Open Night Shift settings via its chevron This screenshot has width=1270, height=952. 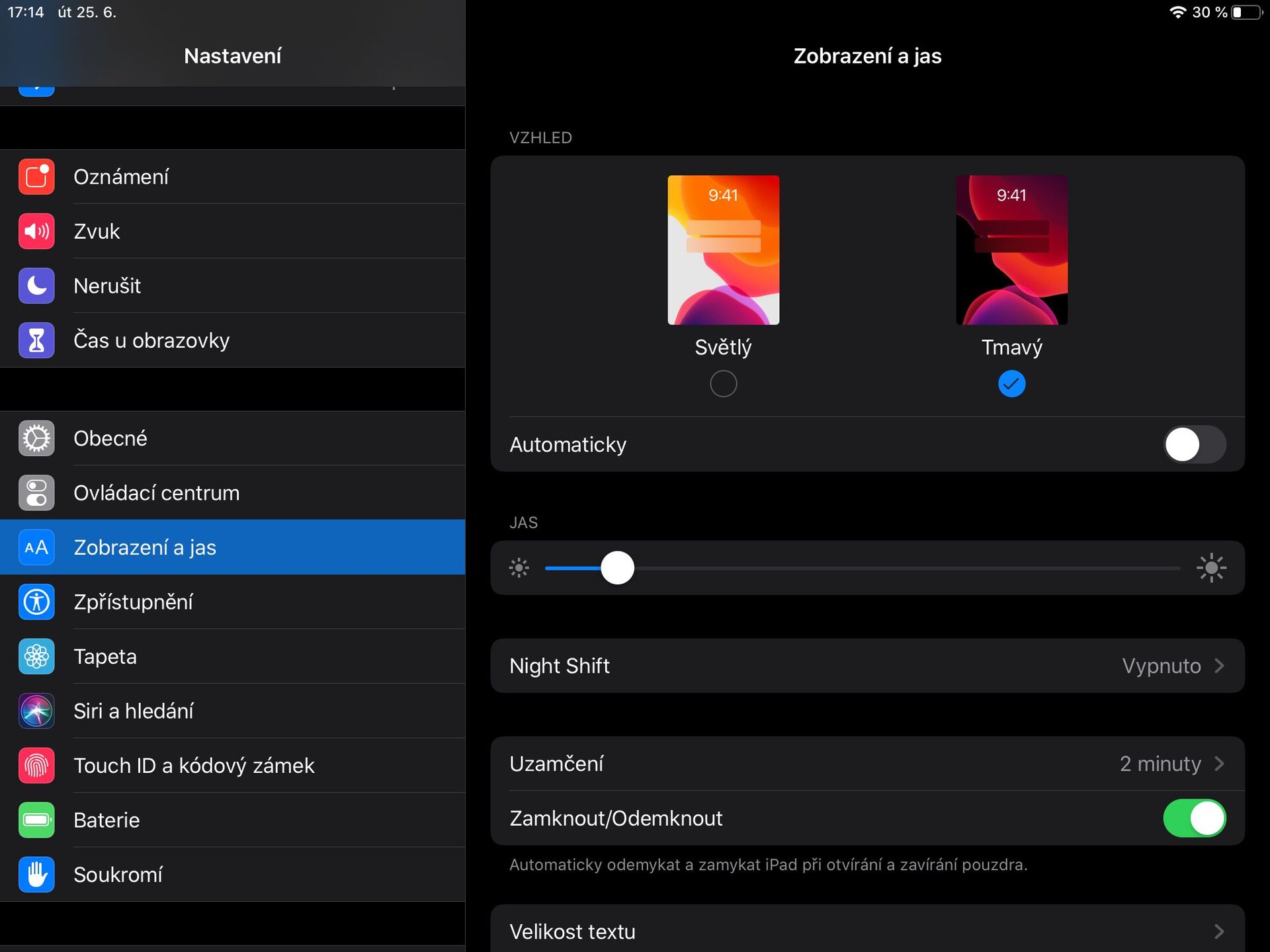point(1219,666)
